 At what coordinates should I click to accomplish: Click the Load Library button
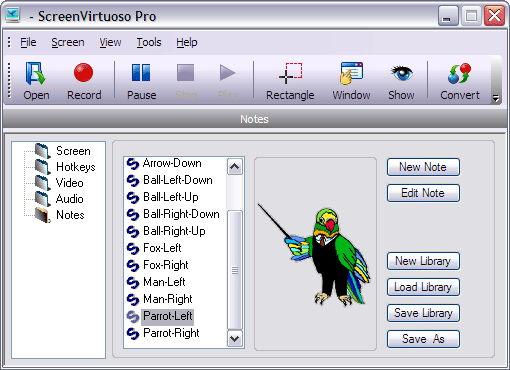(x=423, y=287)
